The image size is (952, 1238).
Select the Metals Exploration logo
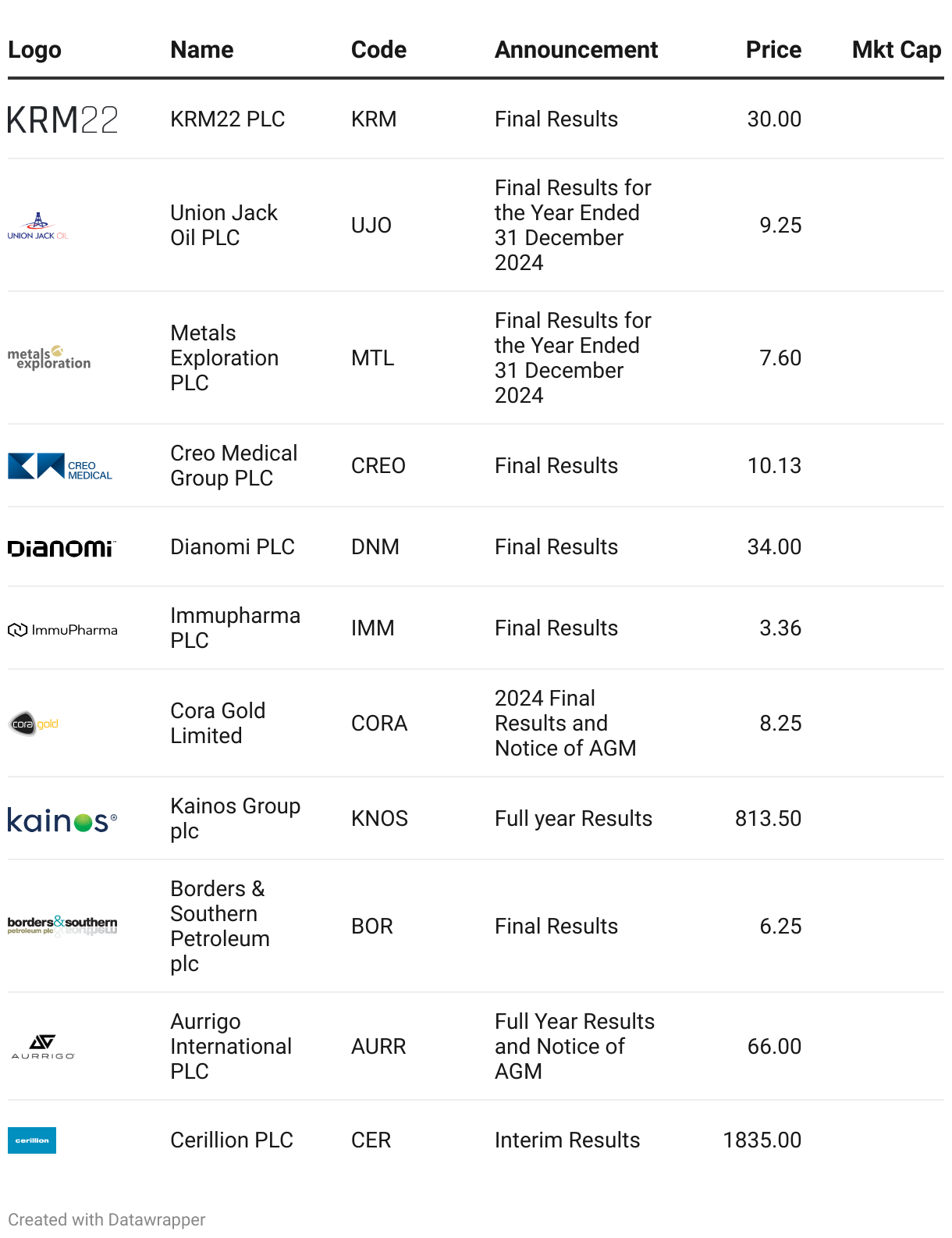pos(49,358)
